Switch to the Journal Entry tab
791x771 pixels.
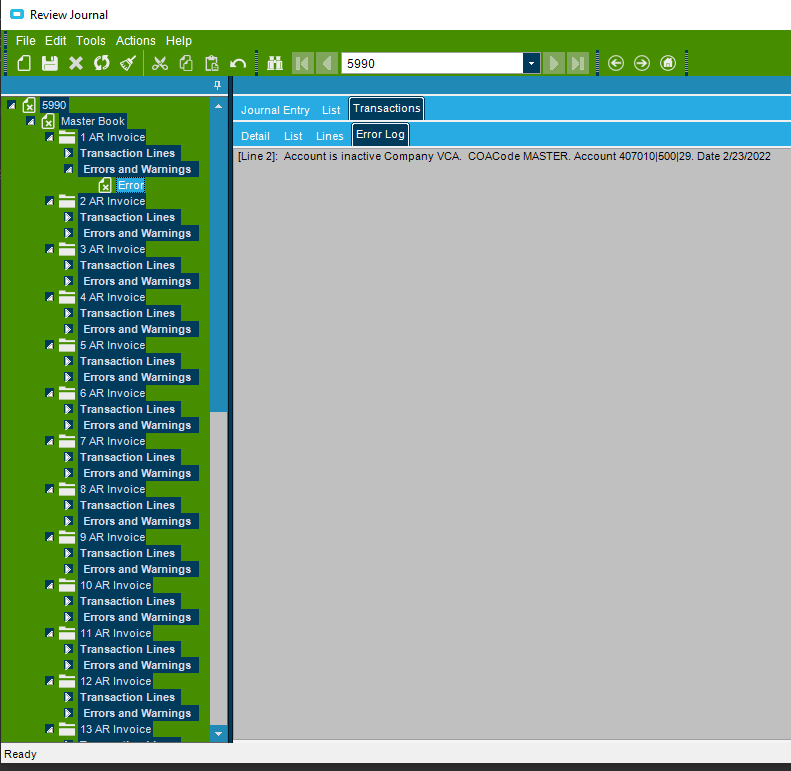click(x=275, y=110)
